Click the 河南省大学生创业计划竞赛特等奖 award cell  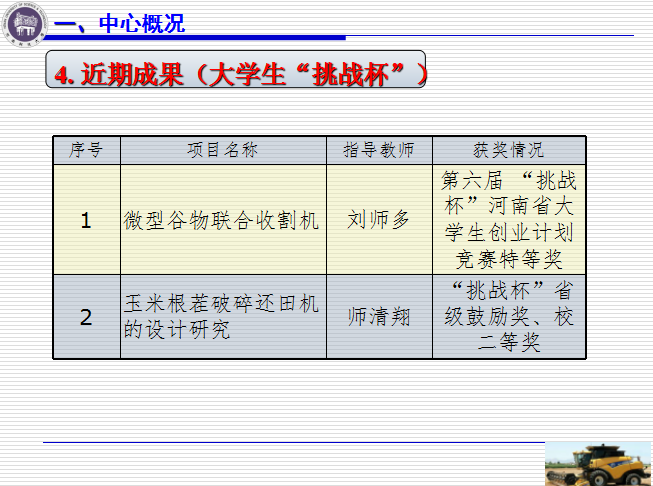(509, 220)
